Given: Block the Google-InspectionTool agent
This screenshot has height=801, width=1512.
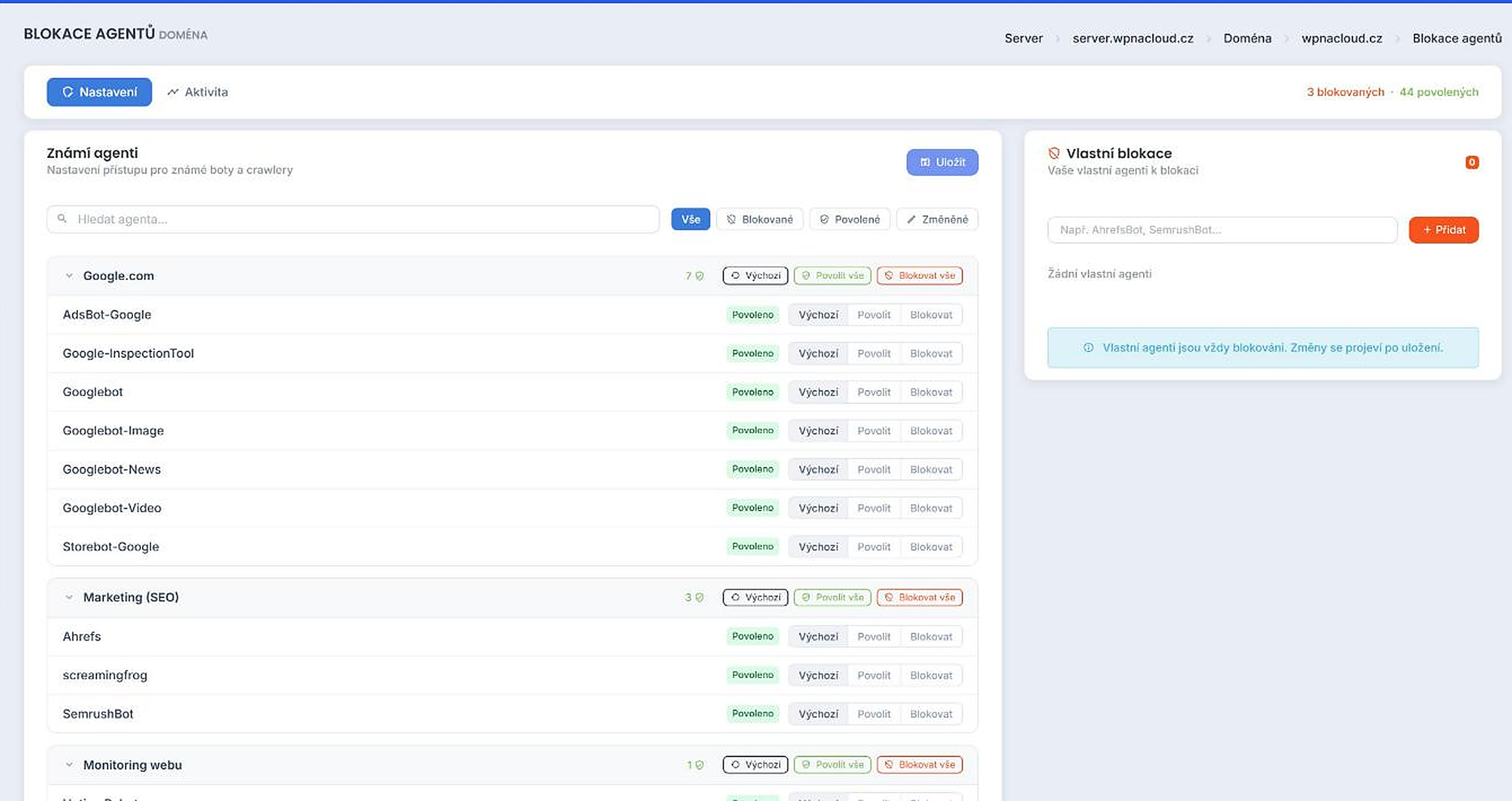Looking at the screenshot, I should pos(931,353).
